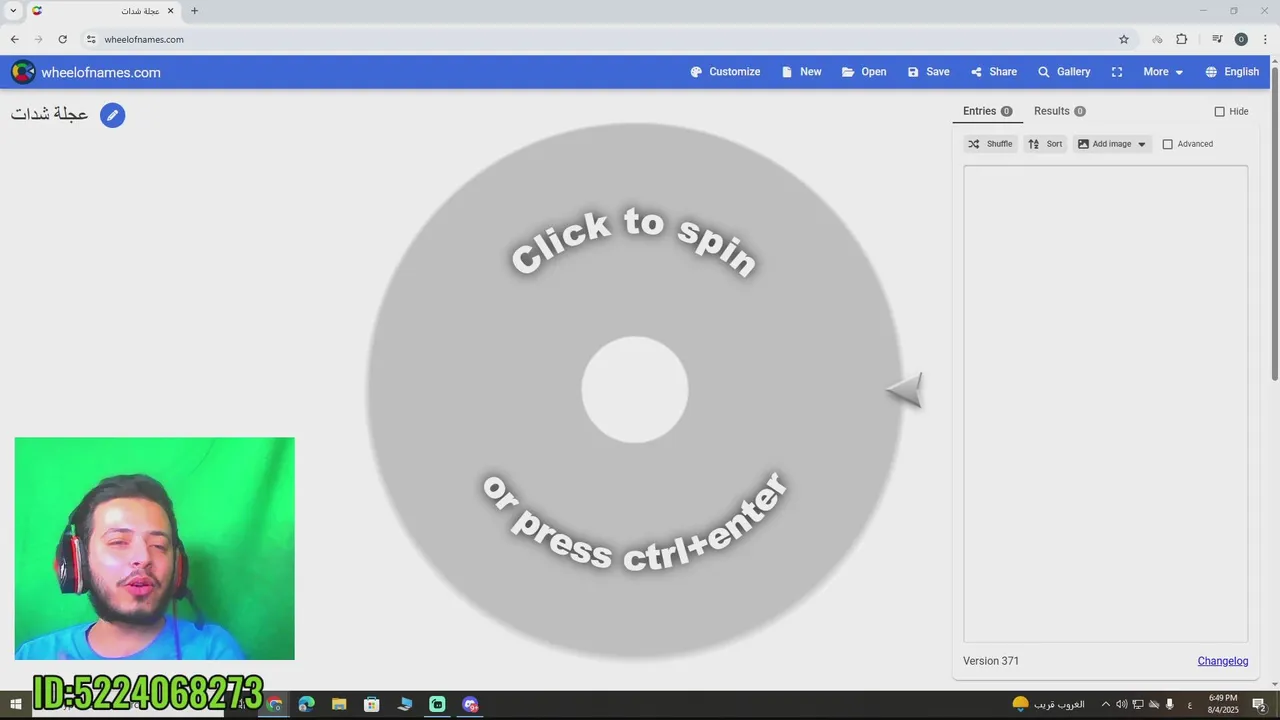Open the Add image dropdown

(x=1112, y=144)
